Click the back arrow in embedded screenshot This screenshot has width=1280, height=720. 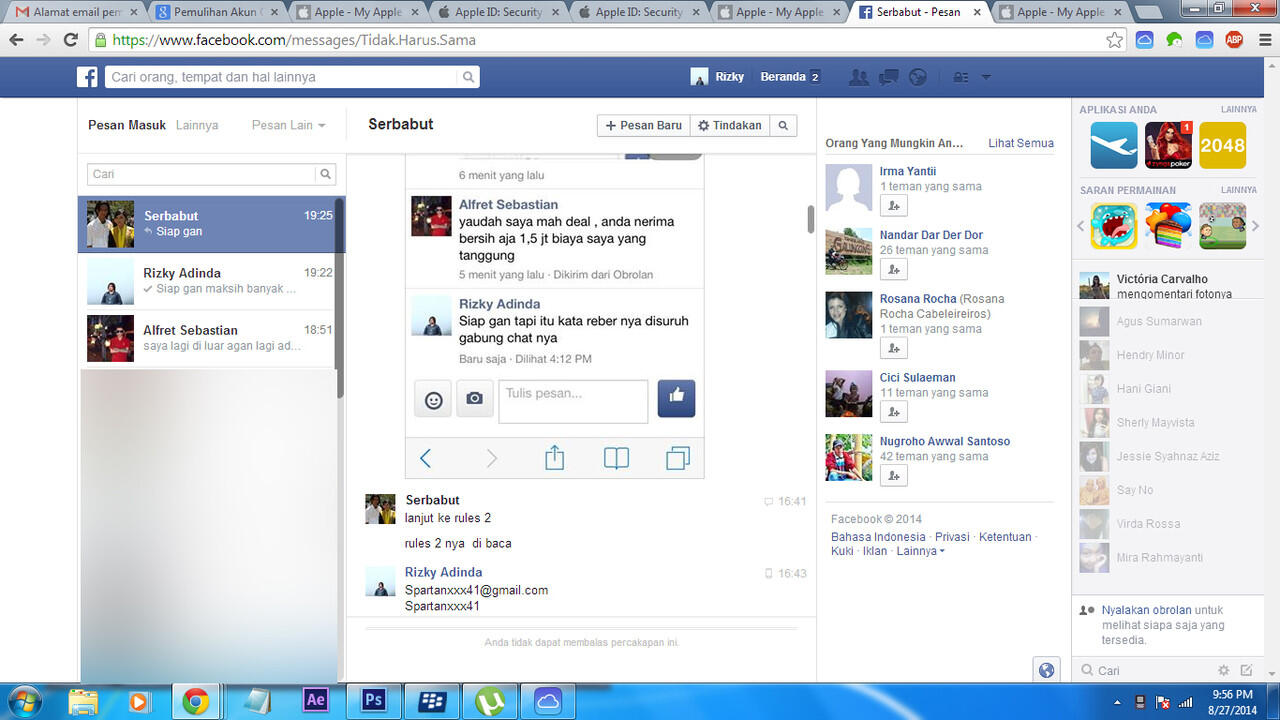425,458
